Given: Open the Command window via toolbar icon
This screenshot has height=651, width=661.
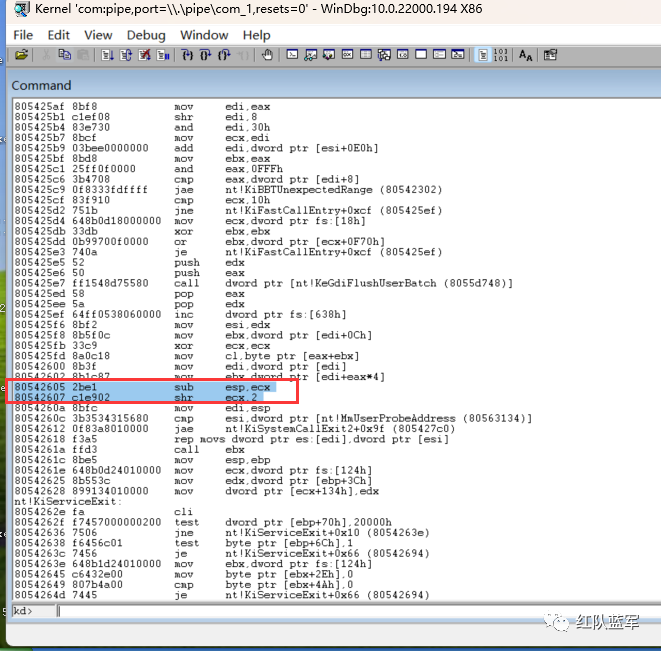Looking at the screenshot, I should [292, 54].
